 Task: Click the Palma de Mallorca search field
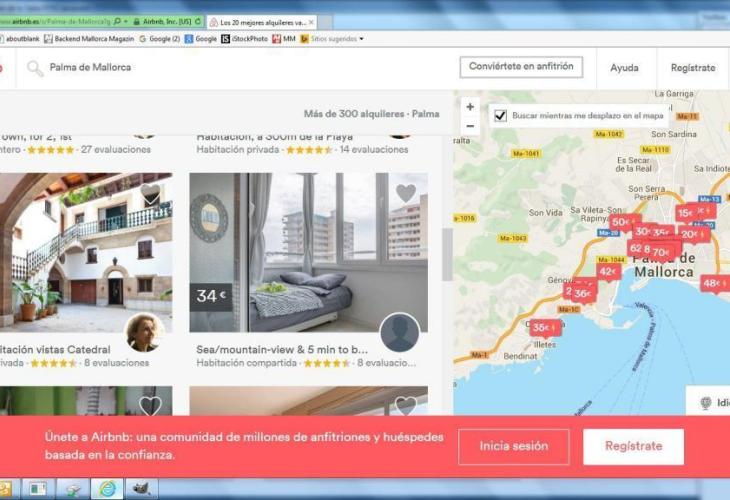90,68
